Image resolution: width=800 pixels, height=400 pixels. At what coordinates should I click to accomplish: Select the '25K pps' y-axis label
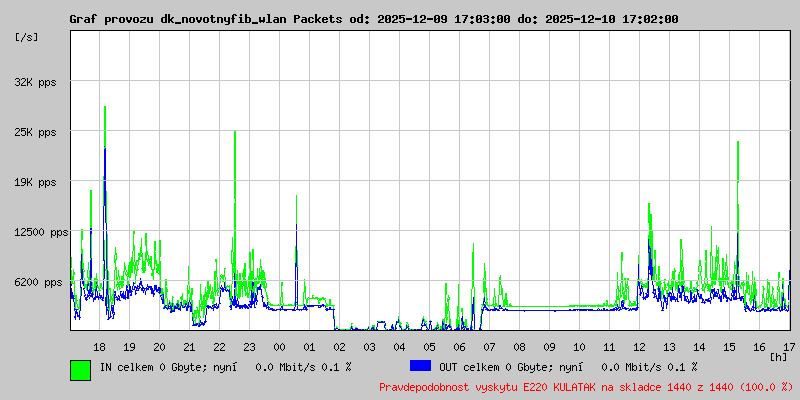36,132
